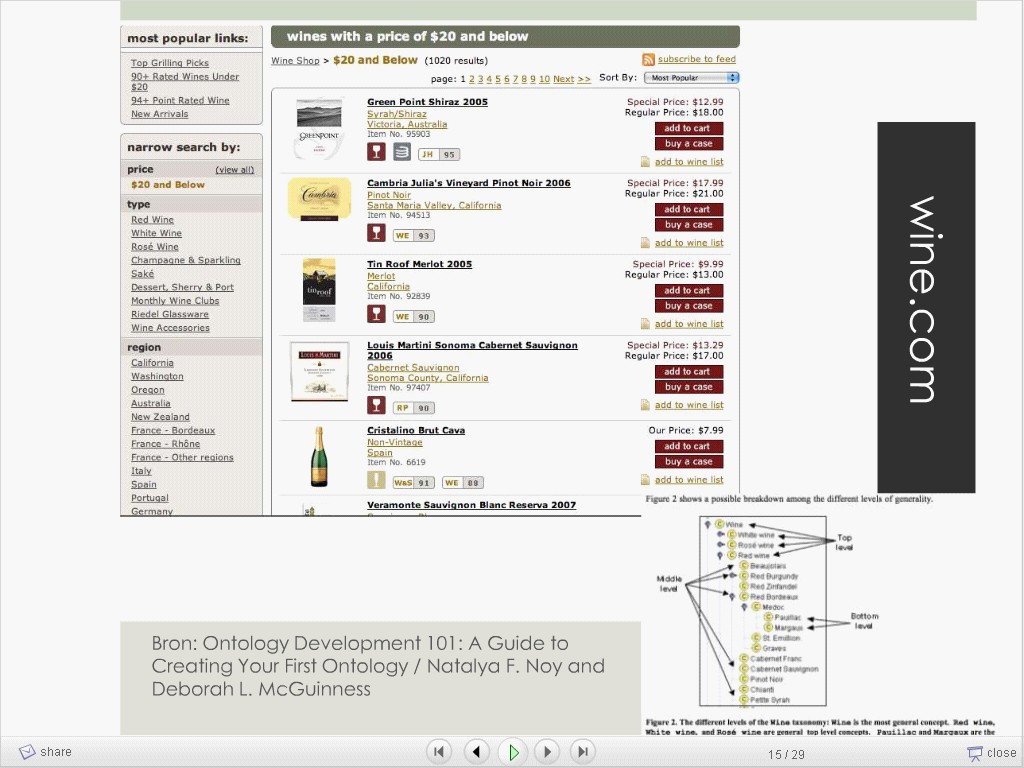Open New Arrivals link
1024x768 pixels.
tap(159, 114)
